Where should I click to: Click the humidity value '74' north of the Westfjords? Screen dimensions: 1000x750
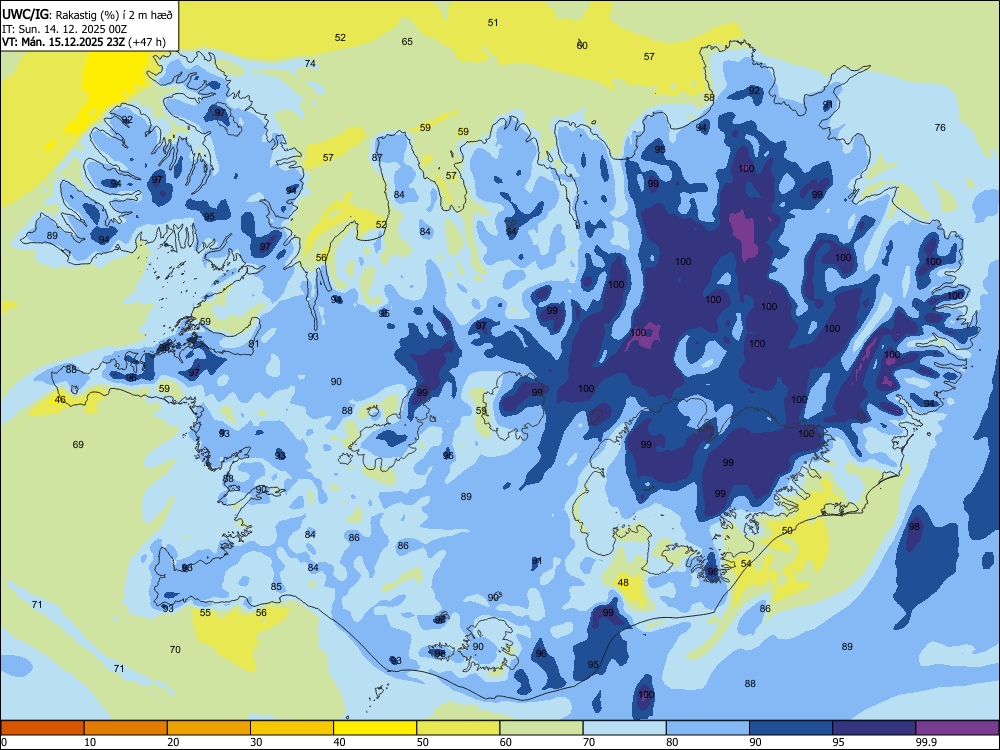pyautogui.click(x=310, y=63)
